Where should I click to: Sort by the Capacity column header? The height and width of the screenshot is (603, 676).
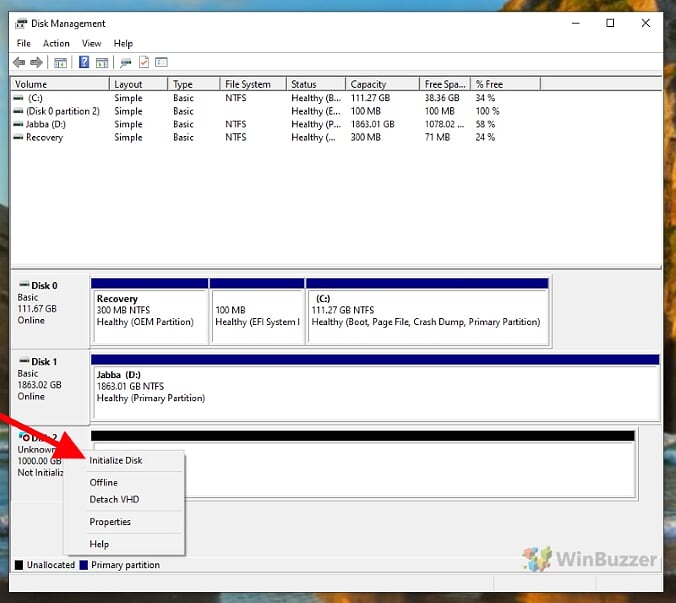coord(382,84)
